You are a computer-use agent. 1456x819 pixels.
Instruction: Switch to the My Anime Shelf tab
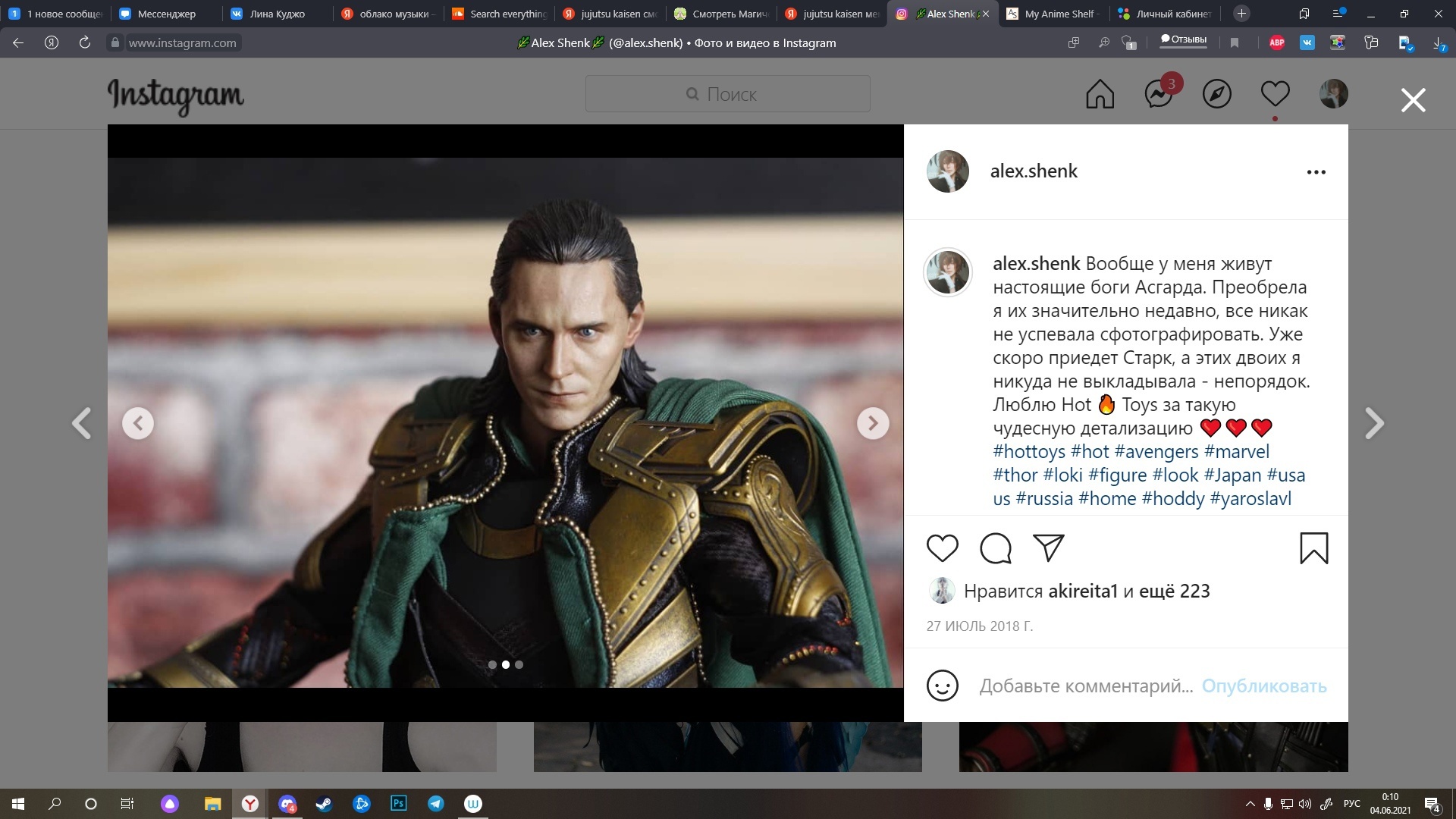1055,14
